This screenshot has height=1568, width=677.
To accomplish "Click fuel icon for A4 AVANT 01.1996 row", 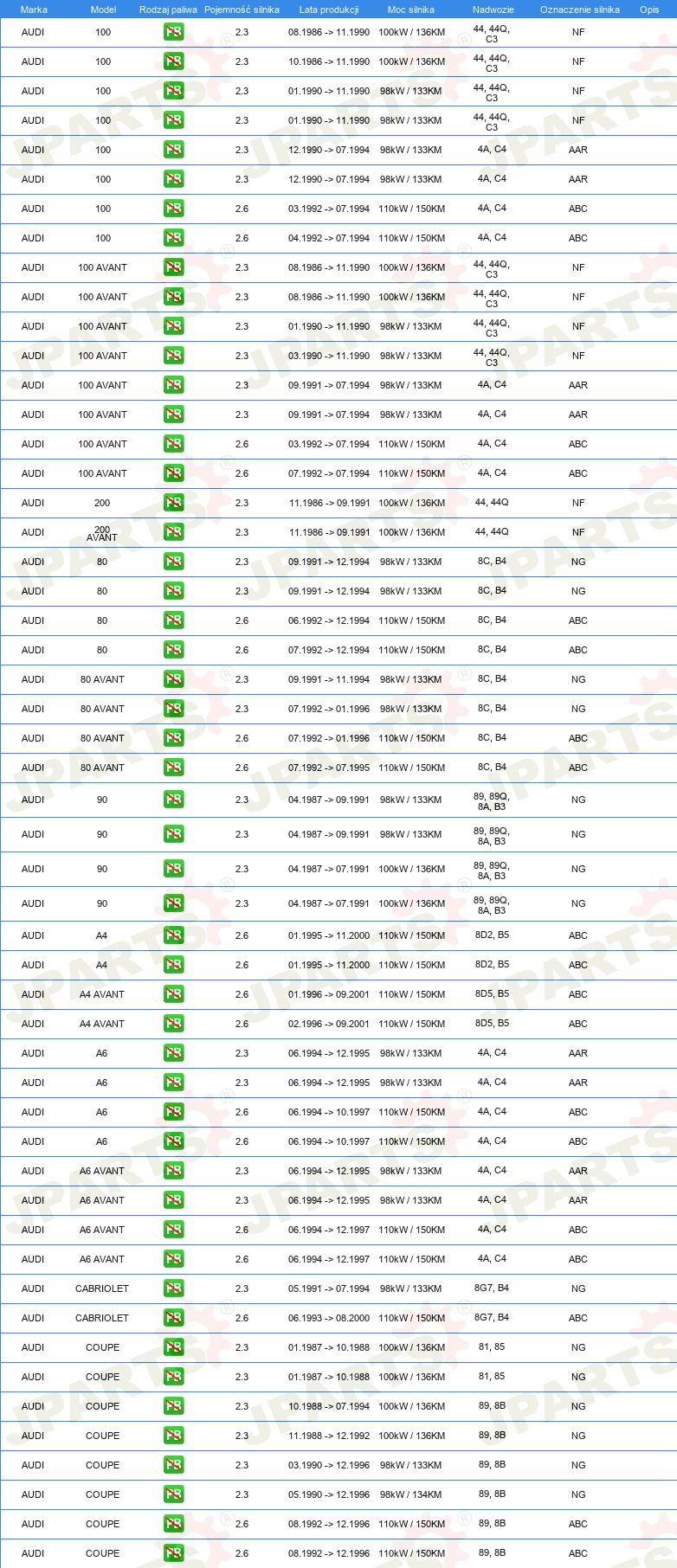I will (x=173, y=994).
